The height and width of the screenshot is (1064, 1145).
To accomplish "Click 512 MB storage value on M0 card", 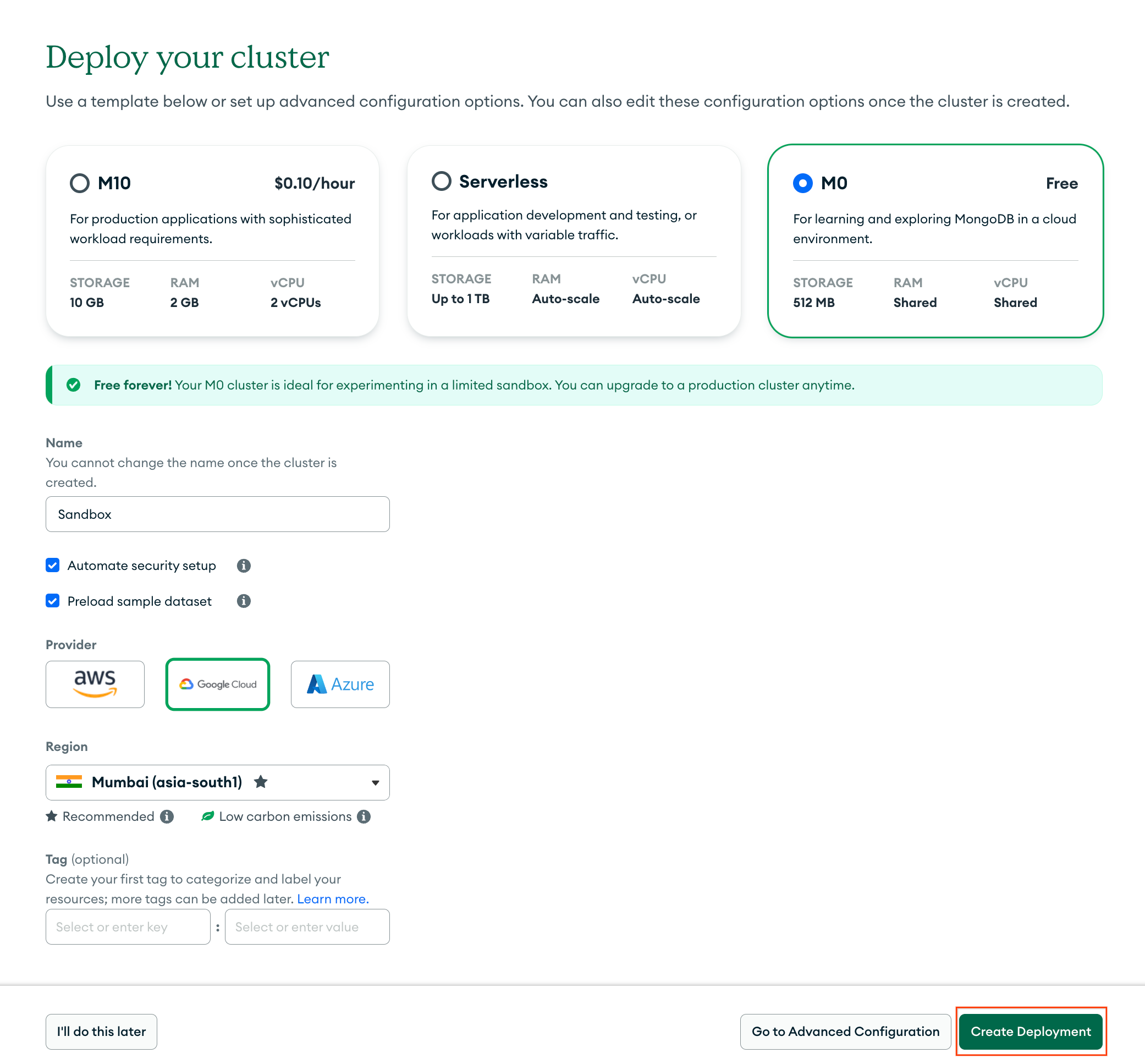I will coord(813,302).
